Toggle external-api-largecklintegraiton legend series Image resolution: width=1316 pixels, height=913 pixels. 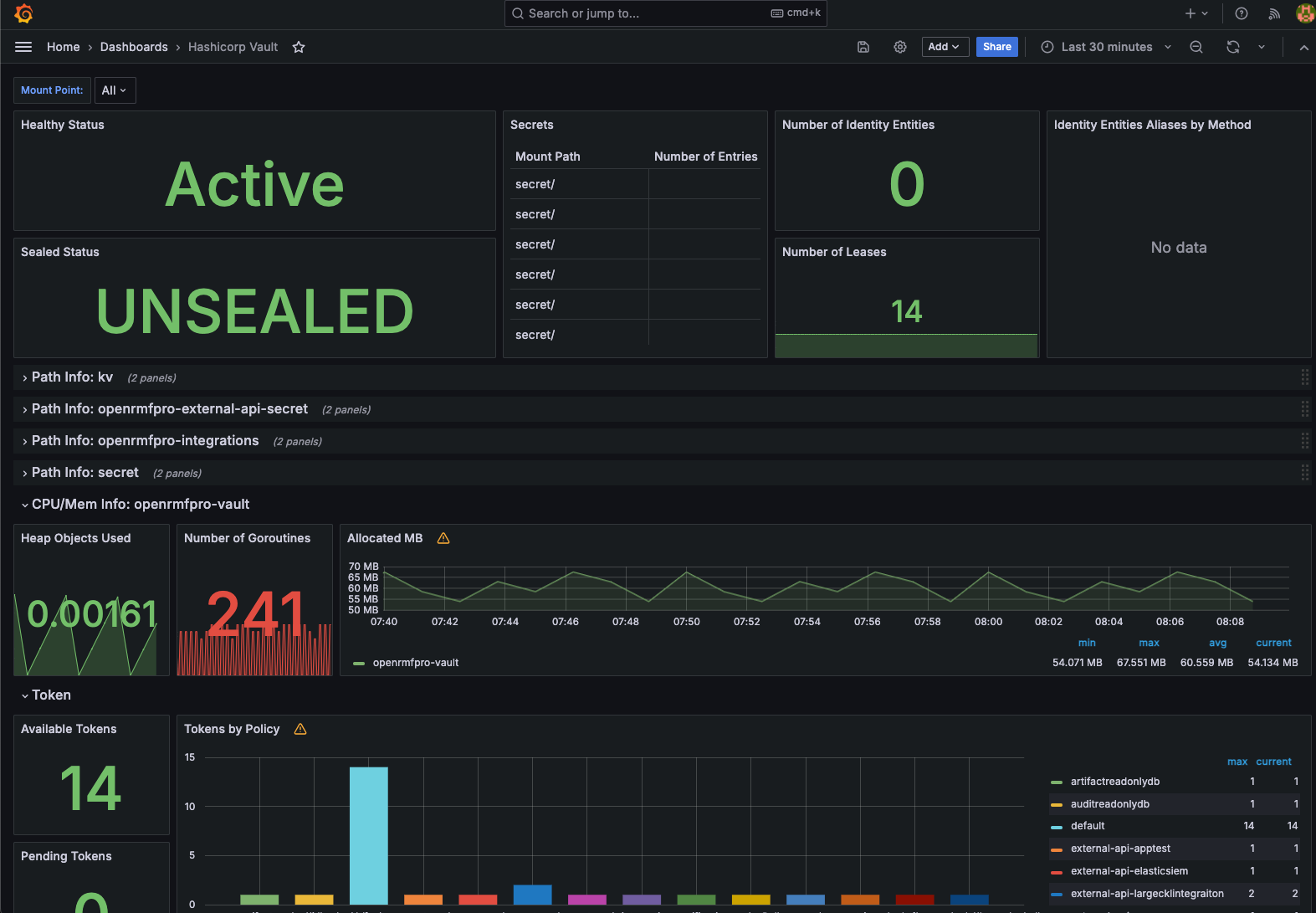(1147, 894)
